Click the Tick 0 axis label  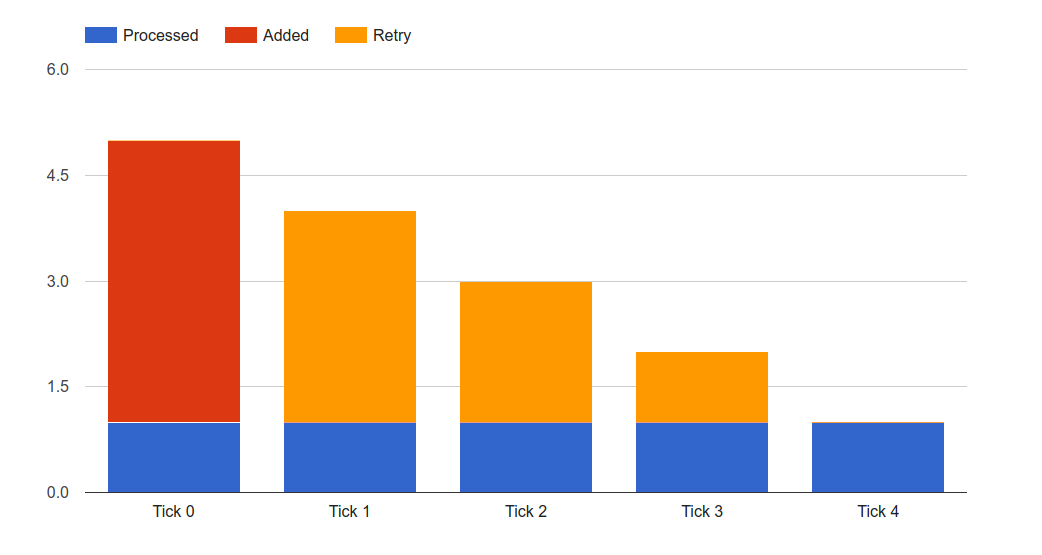pos(173,511)
